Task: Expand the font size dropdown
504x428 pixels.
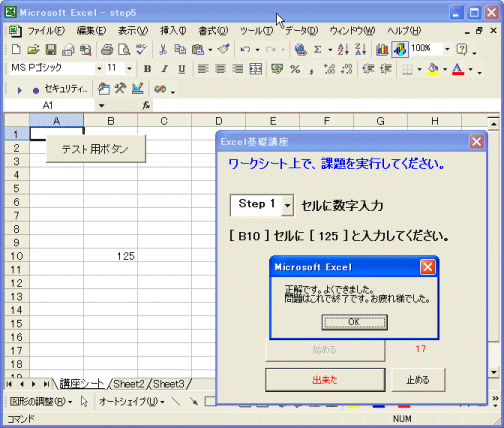Action: click(129, 69)
